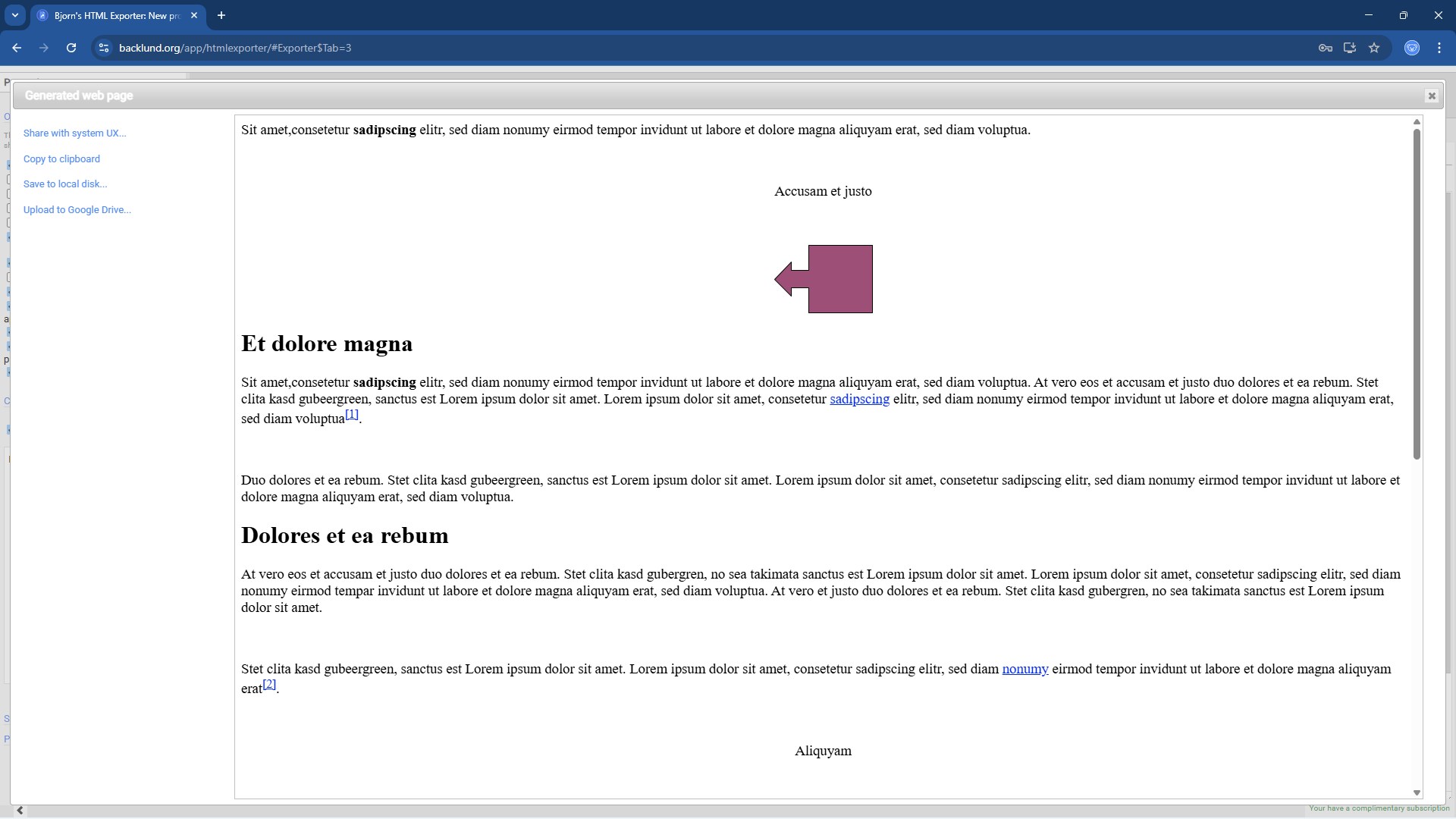Open password manager key icon
Image resolution: width=1456 pixels, height=819 pixels.
coord(1325,48)
